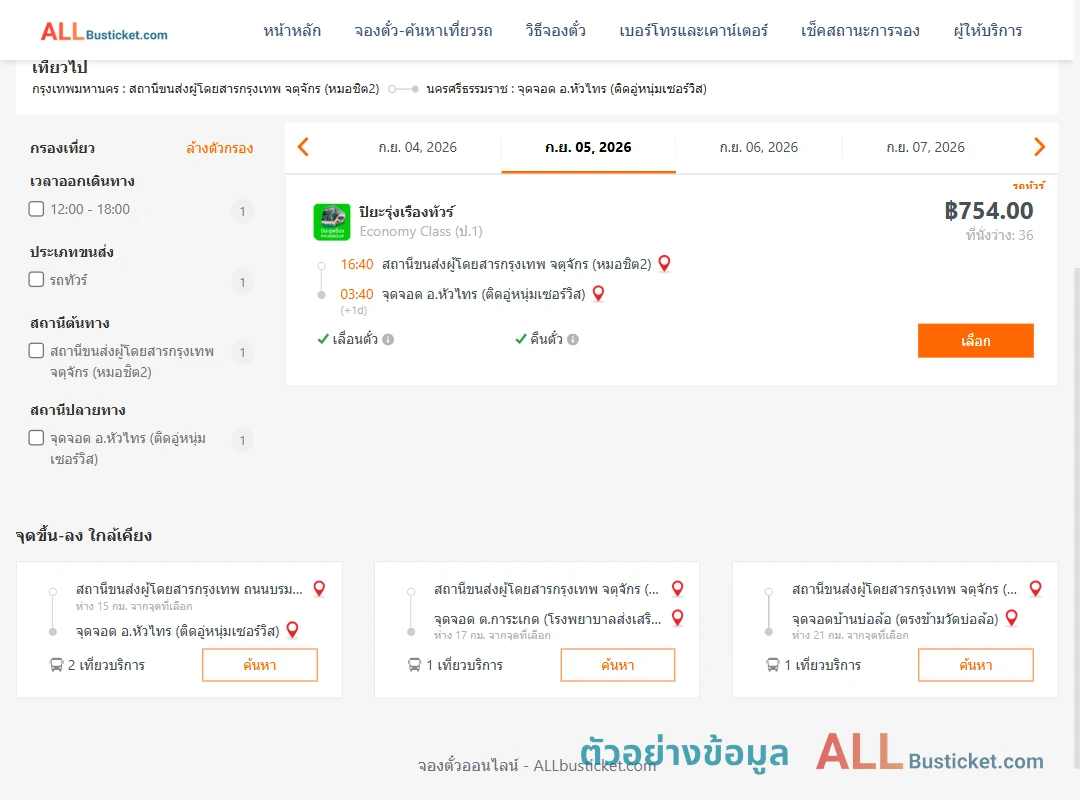Click the ที่นั่งว่าง: 36 seats text

pyautogui.click(x=999, y=235)
